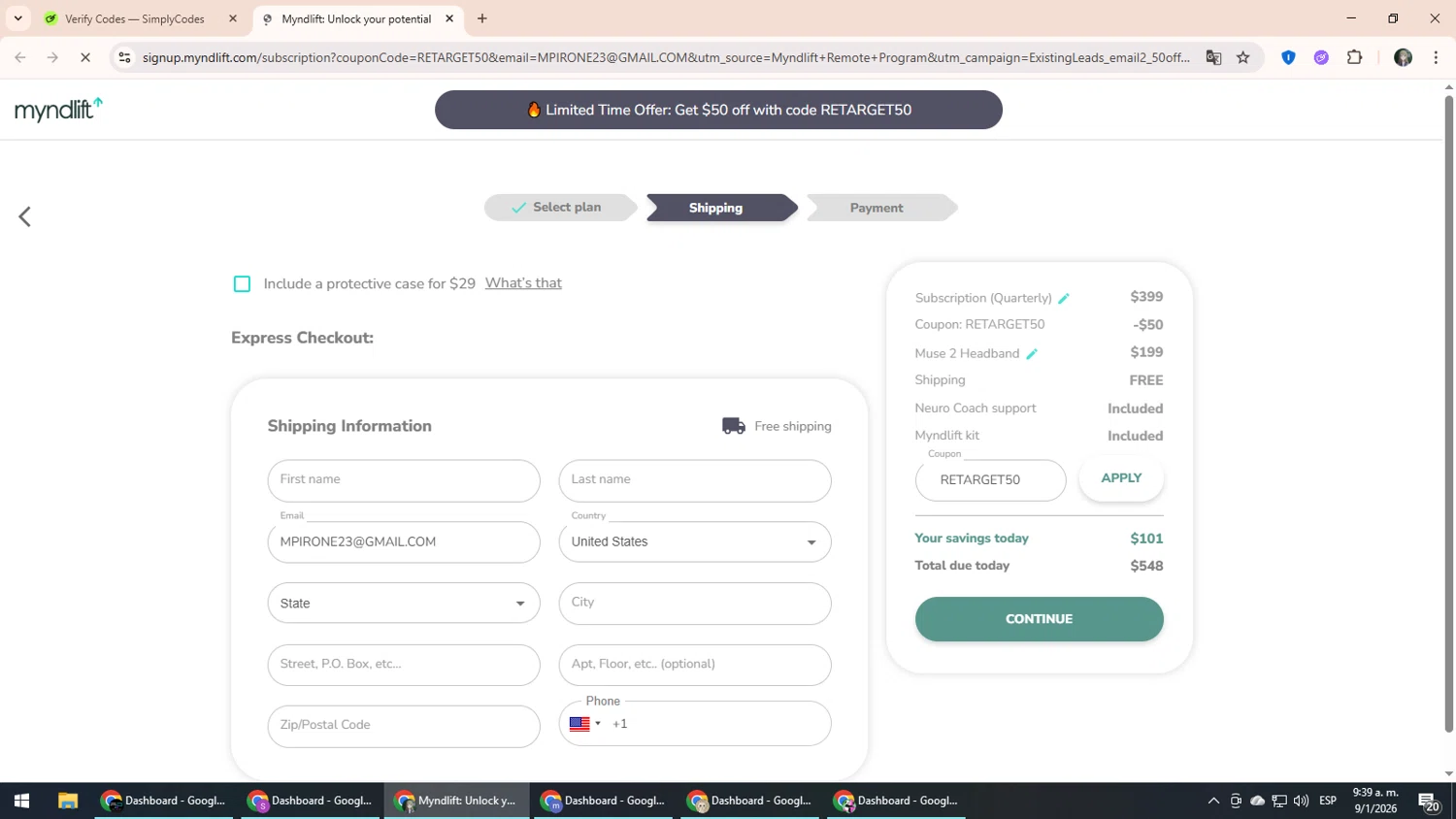This screenshot has width=1456, height=819.
Task: Open the purple extension icon
Action: click(x=1321, y=57)
